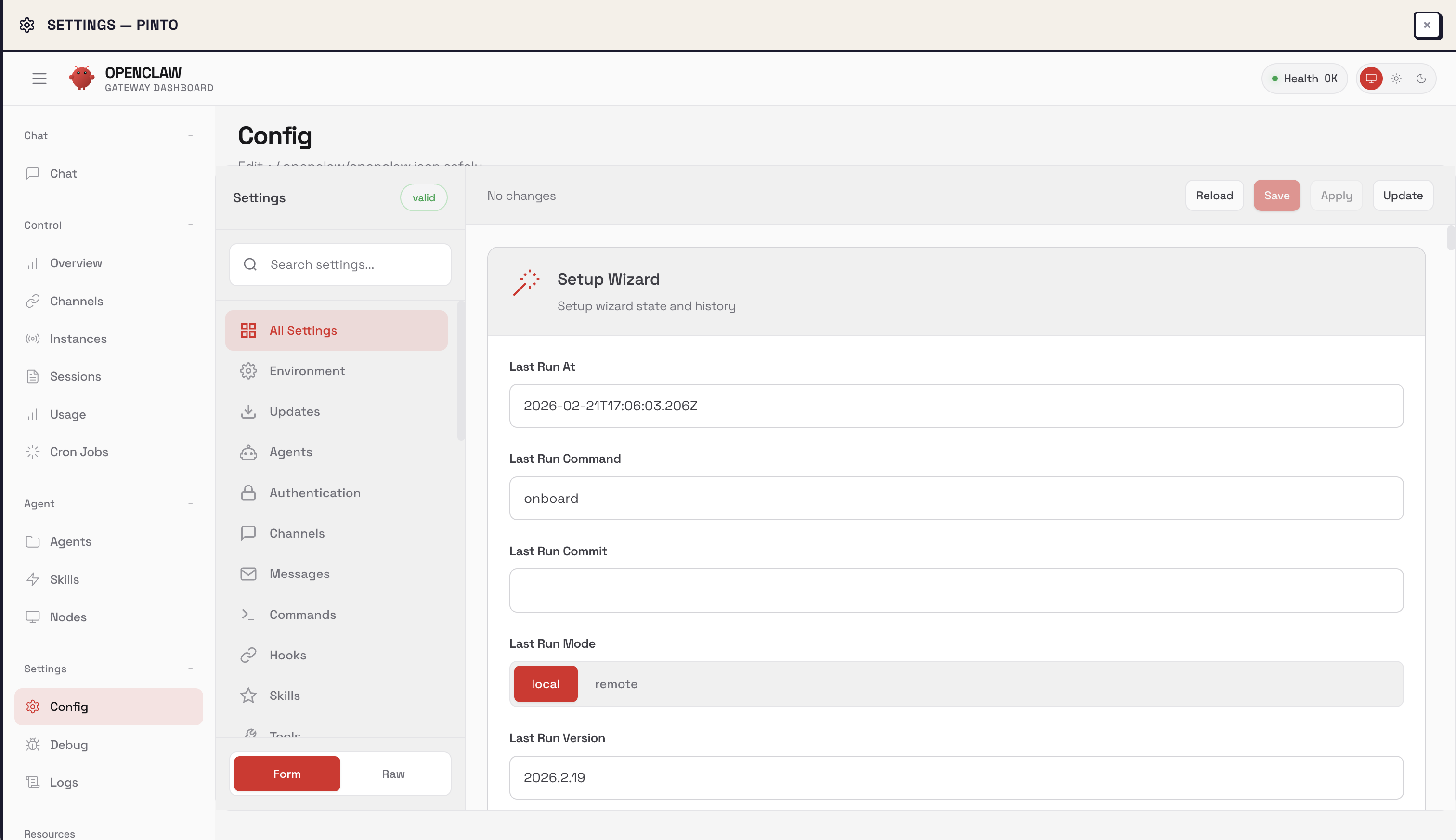Click the settings category list scrollbar
1456x840 pixels.
point(461,369)
